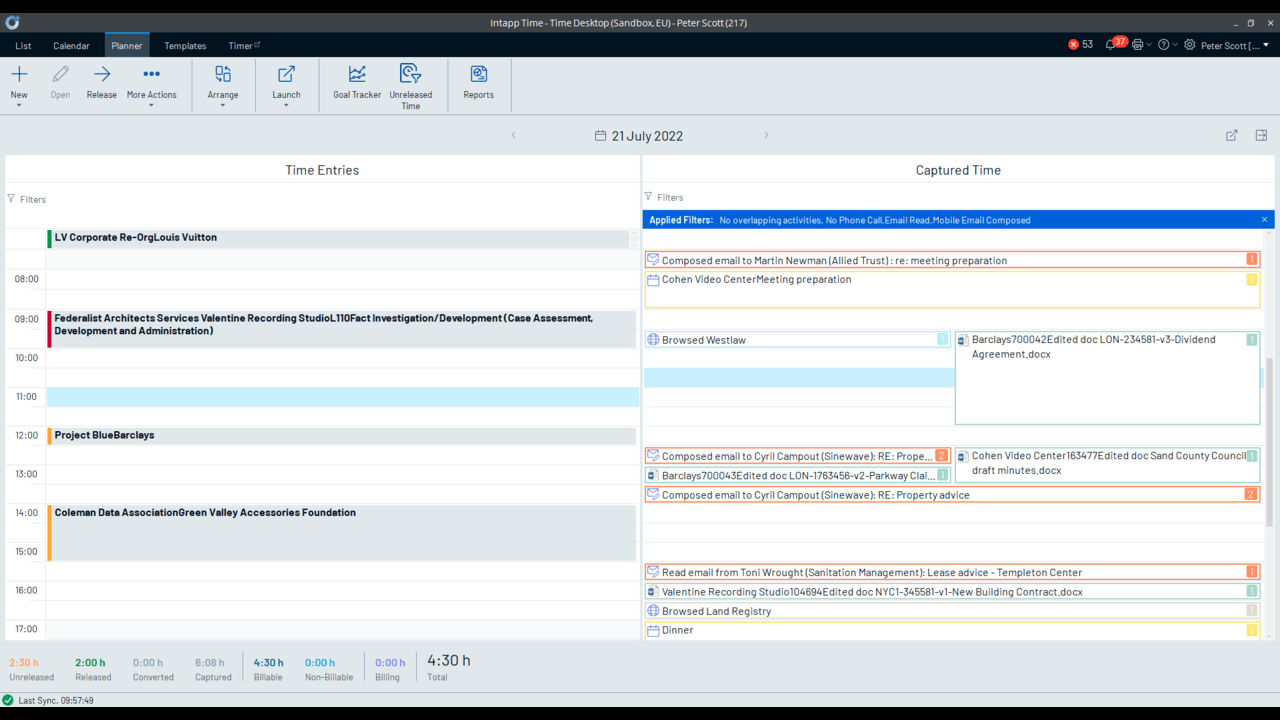Open the Templates tab

click(x=185, y=45)
